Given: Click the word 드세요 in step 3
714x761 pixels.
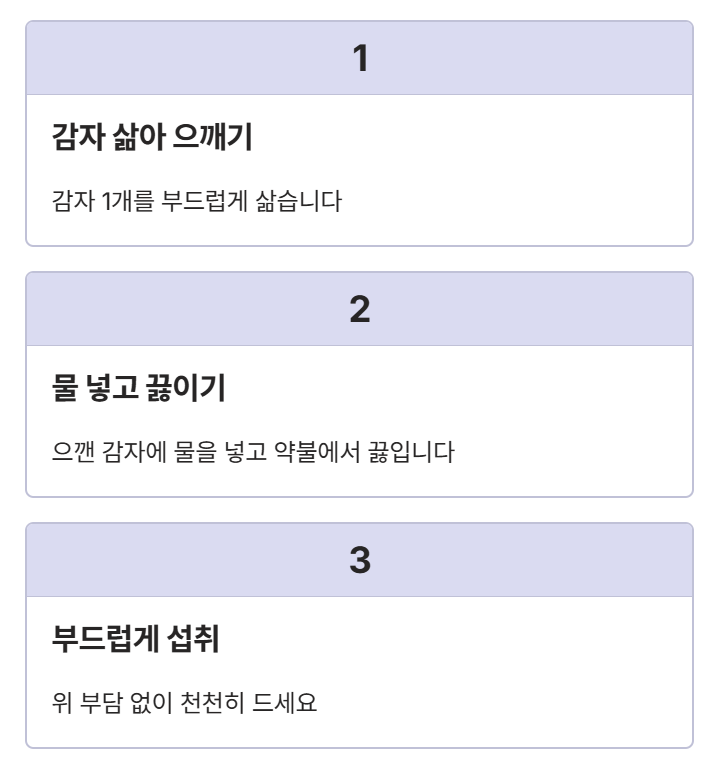Looking at the screenshot, I should point(284,703).
